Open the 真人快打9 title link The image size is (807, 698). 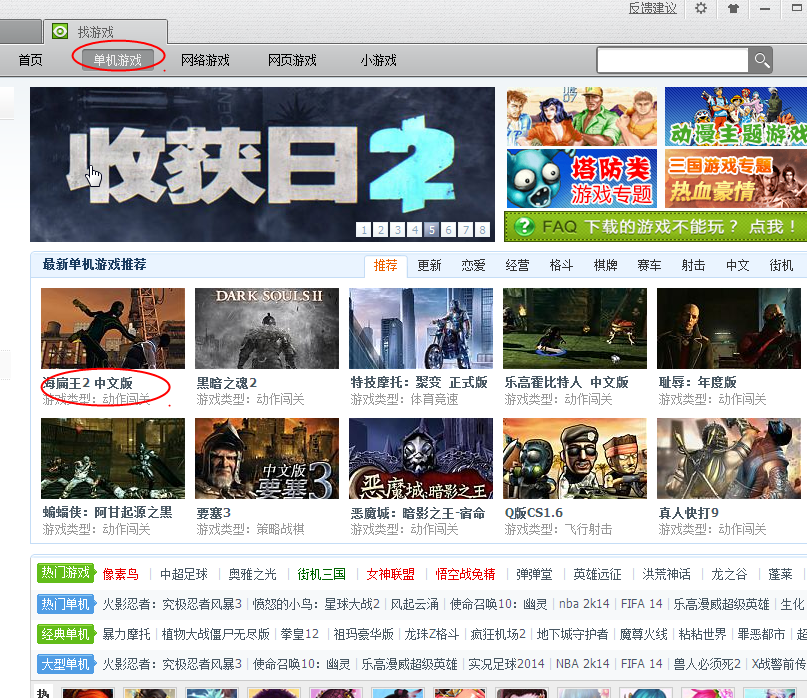click(x=689, y=513)
